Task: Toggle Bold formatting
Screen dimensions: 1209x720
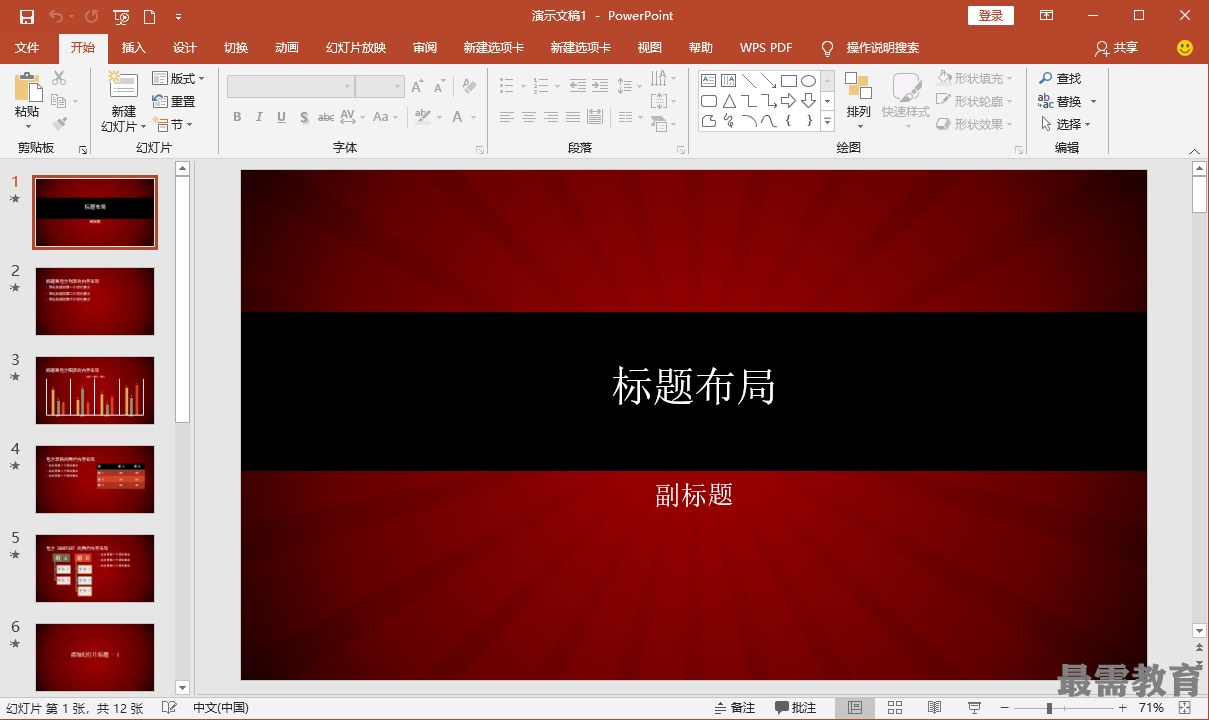Action: (x=237, y=117)
